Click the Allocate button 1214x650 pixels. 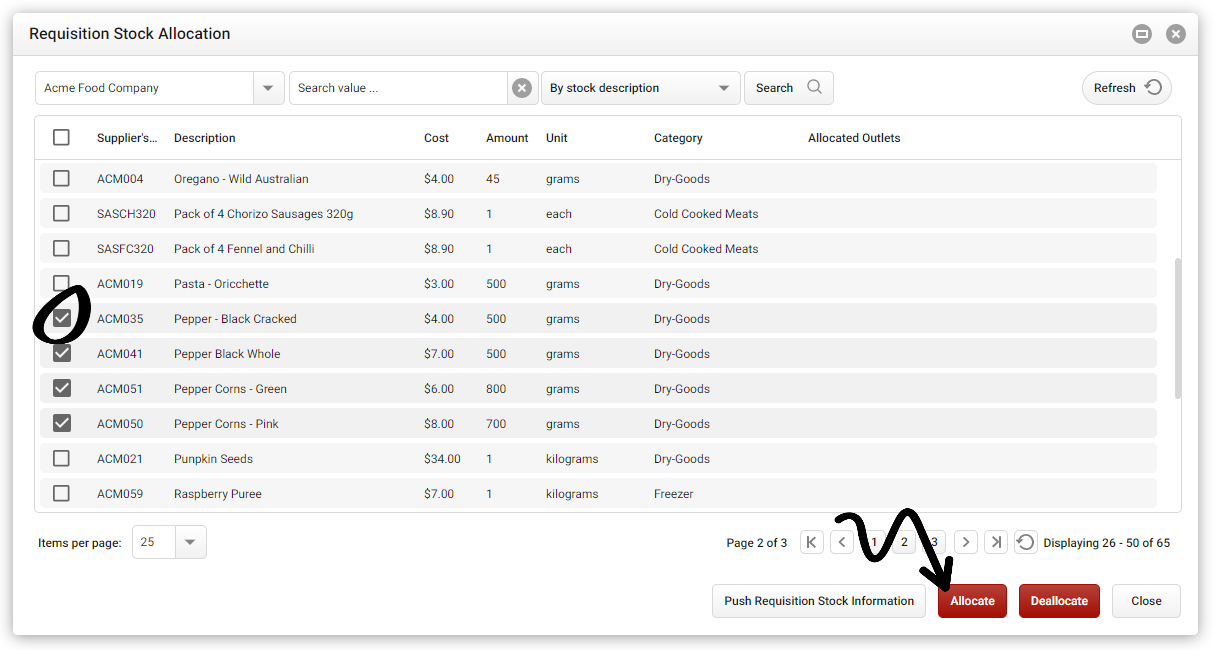pos(971,601)
